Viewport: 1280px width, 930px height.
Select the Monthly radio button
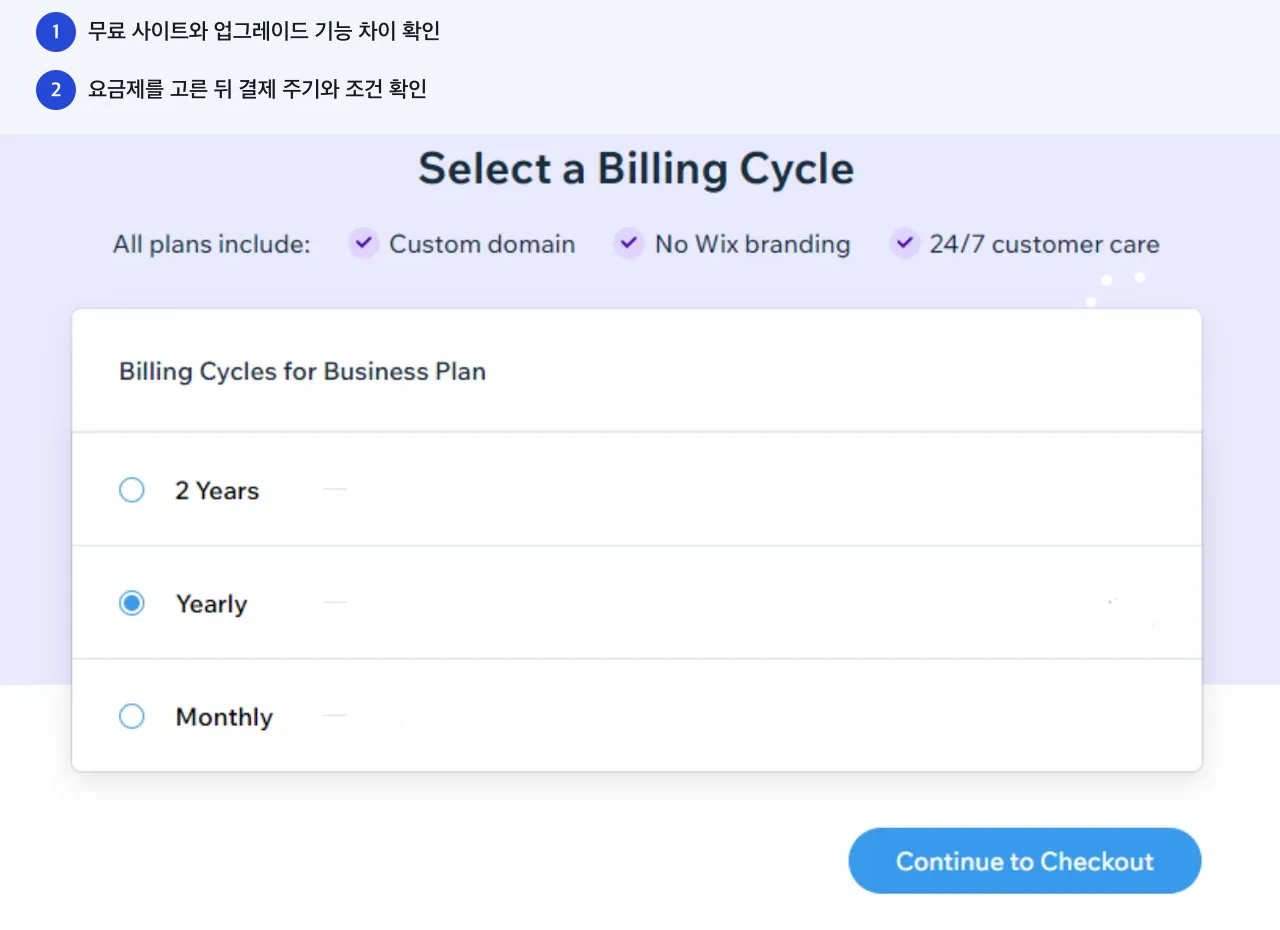point(132,716)
